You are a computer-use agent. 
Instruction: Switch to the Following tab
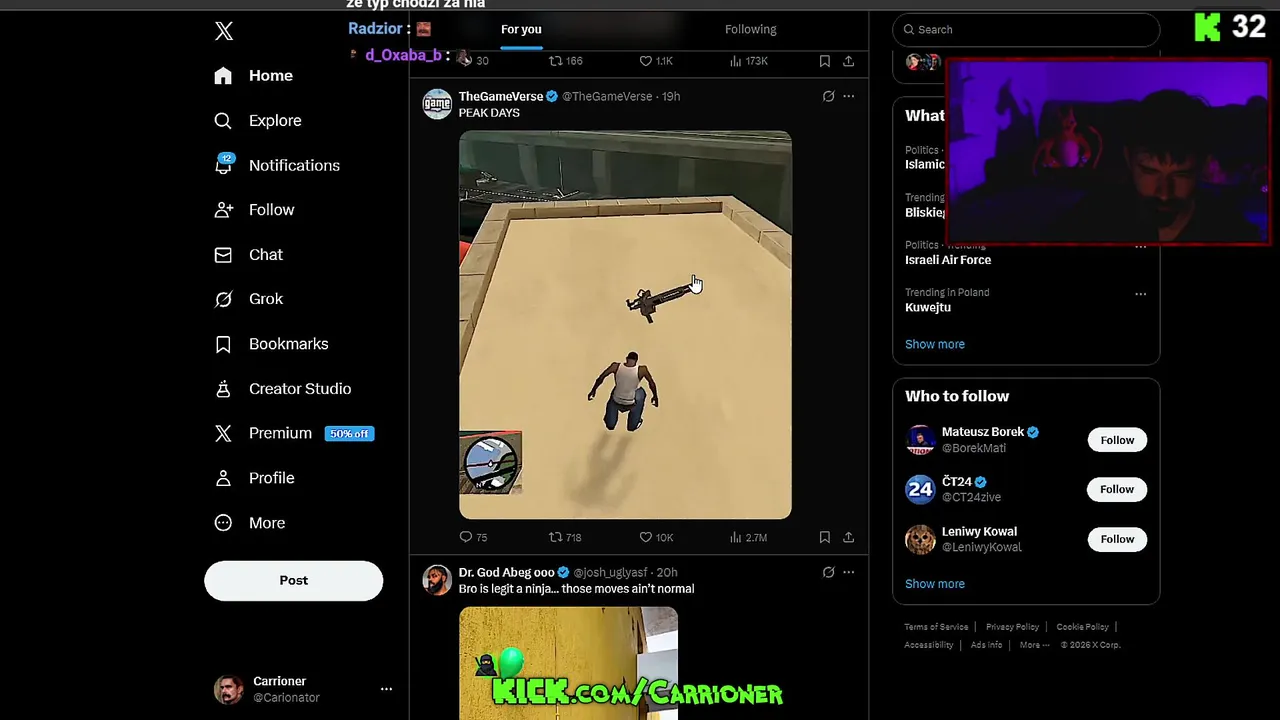click(750, 29)
